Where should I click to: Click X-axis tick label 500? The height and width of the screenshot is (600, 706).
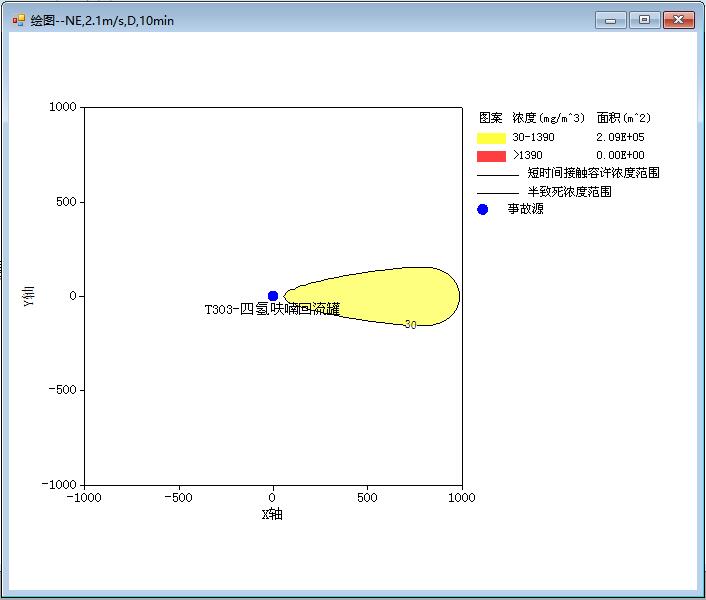[367, 497]
